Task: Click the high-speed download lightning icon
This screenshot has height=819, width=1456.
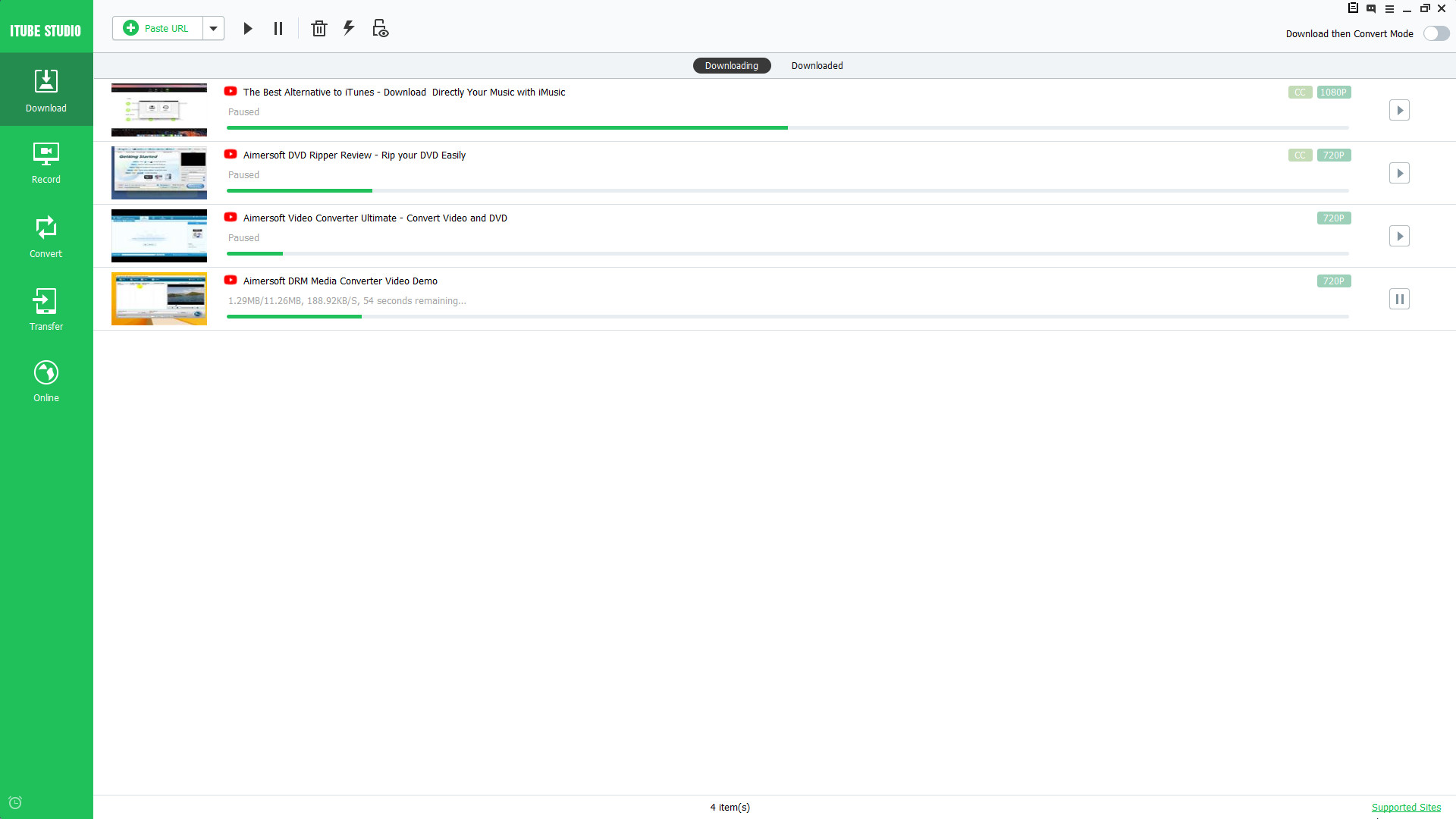Action: click(x=349, y=28)
